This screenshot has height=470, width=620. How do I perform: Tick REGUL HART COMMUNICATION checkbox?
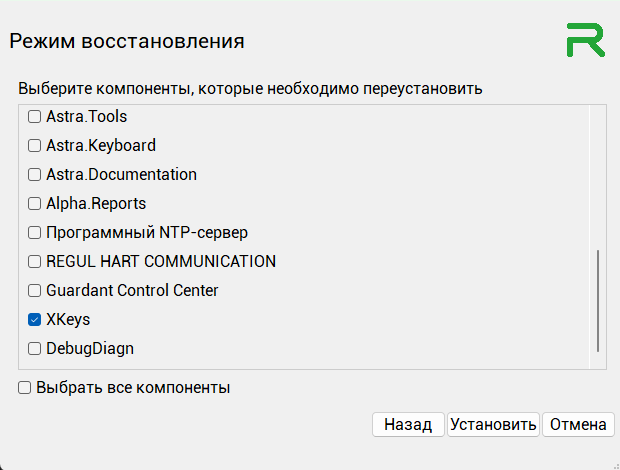(x=34, y=262)
